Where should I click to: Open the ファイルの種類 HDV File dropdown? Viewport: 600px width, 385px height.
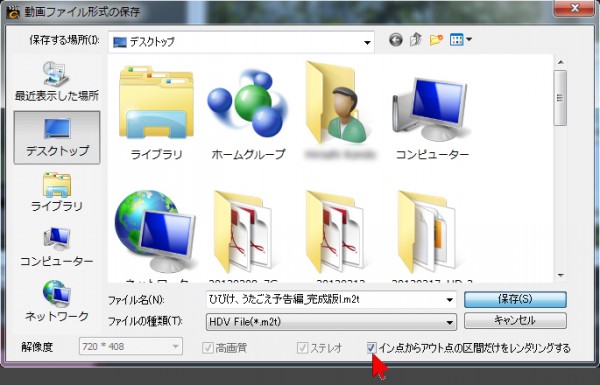331,322
